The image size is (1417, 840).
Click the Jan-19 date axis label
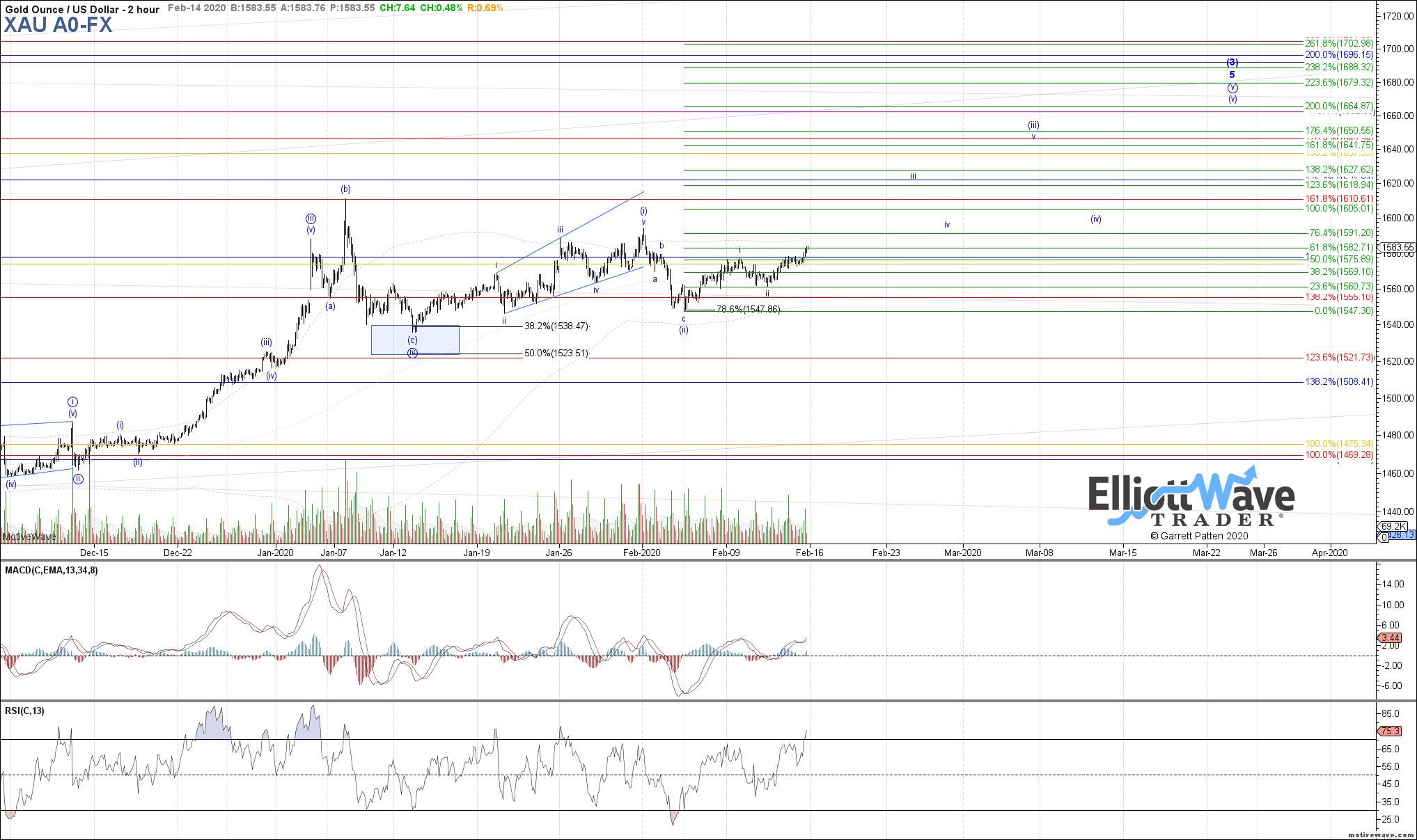pos(476,553)
